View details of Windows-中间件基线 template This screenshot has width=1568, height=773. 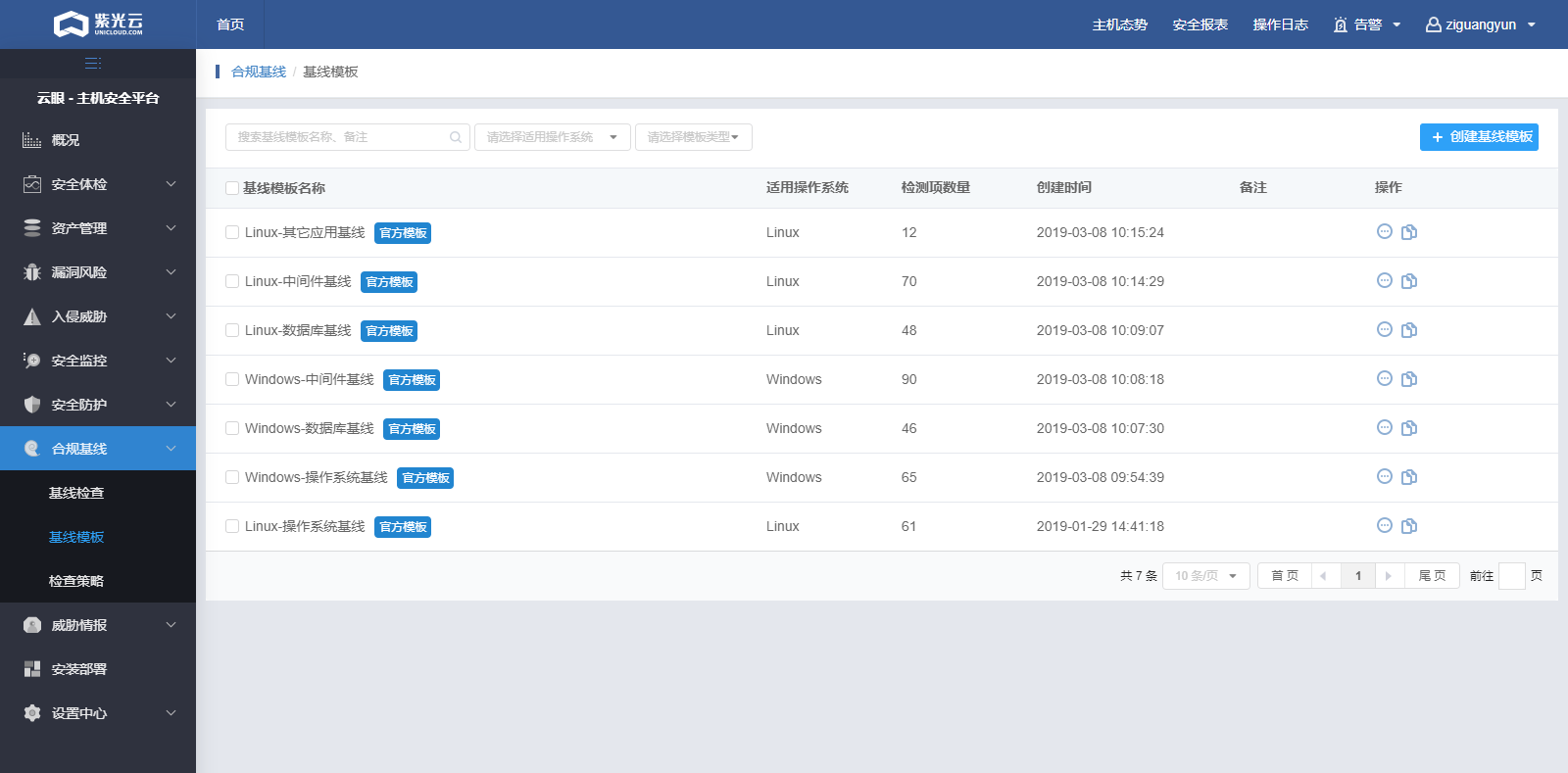point(1385,378)
